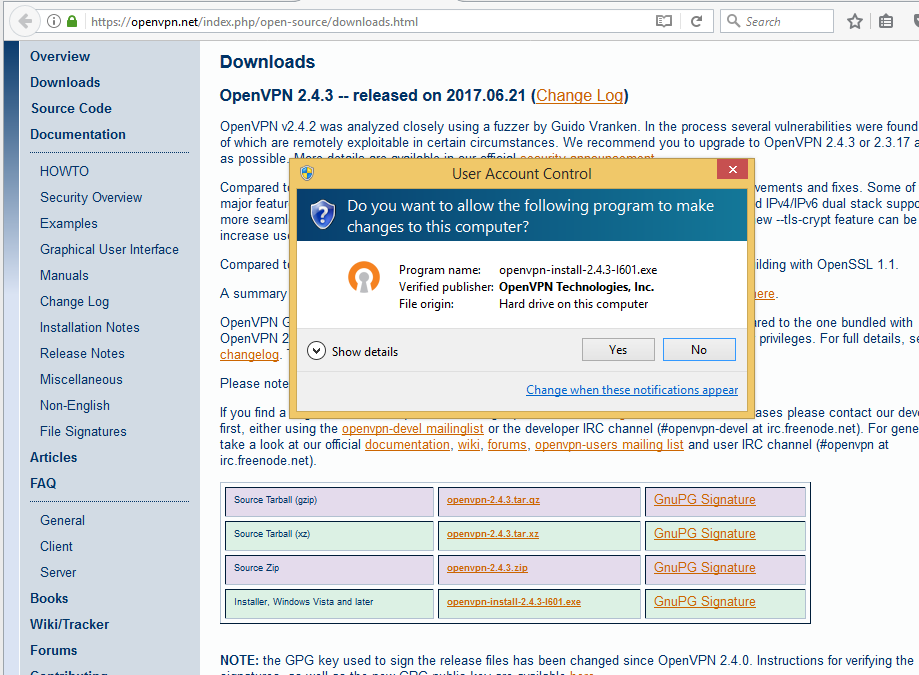
Task: Open FAQ in the sidebar
Action: pos(43,483)
